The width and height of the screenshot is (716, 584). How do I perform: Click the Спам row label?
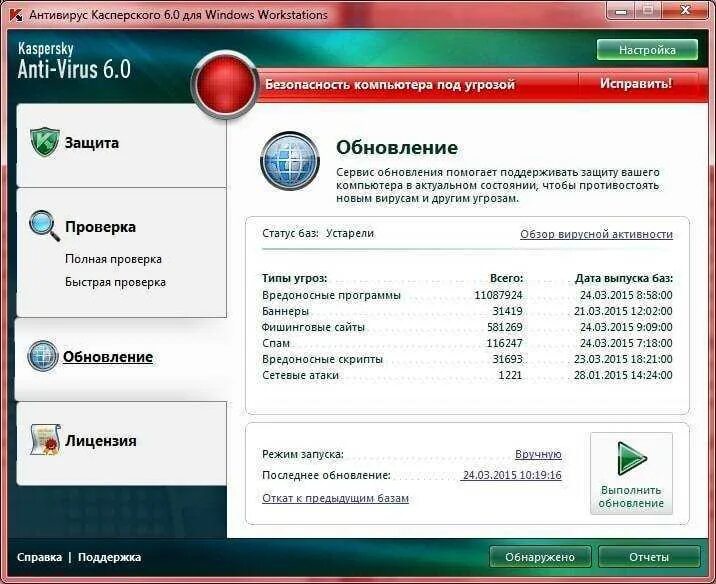[x=276, y=343]
